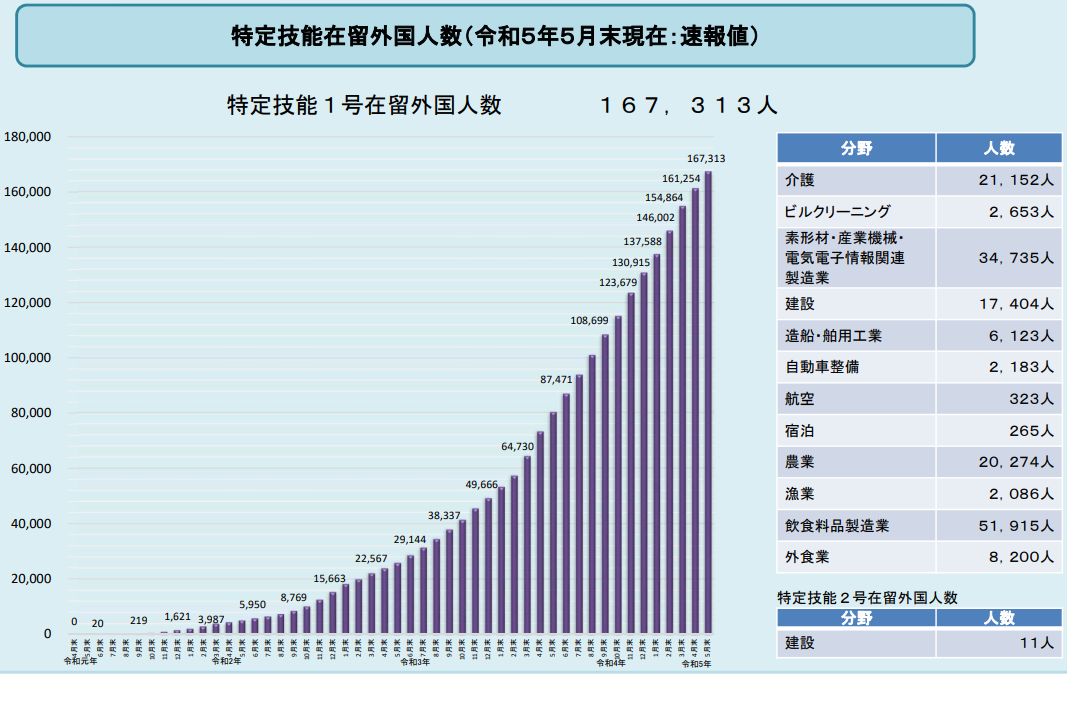Screen dimensions: 1067x701
Task: Click the 漁業 row in the table
Action: 918,494
